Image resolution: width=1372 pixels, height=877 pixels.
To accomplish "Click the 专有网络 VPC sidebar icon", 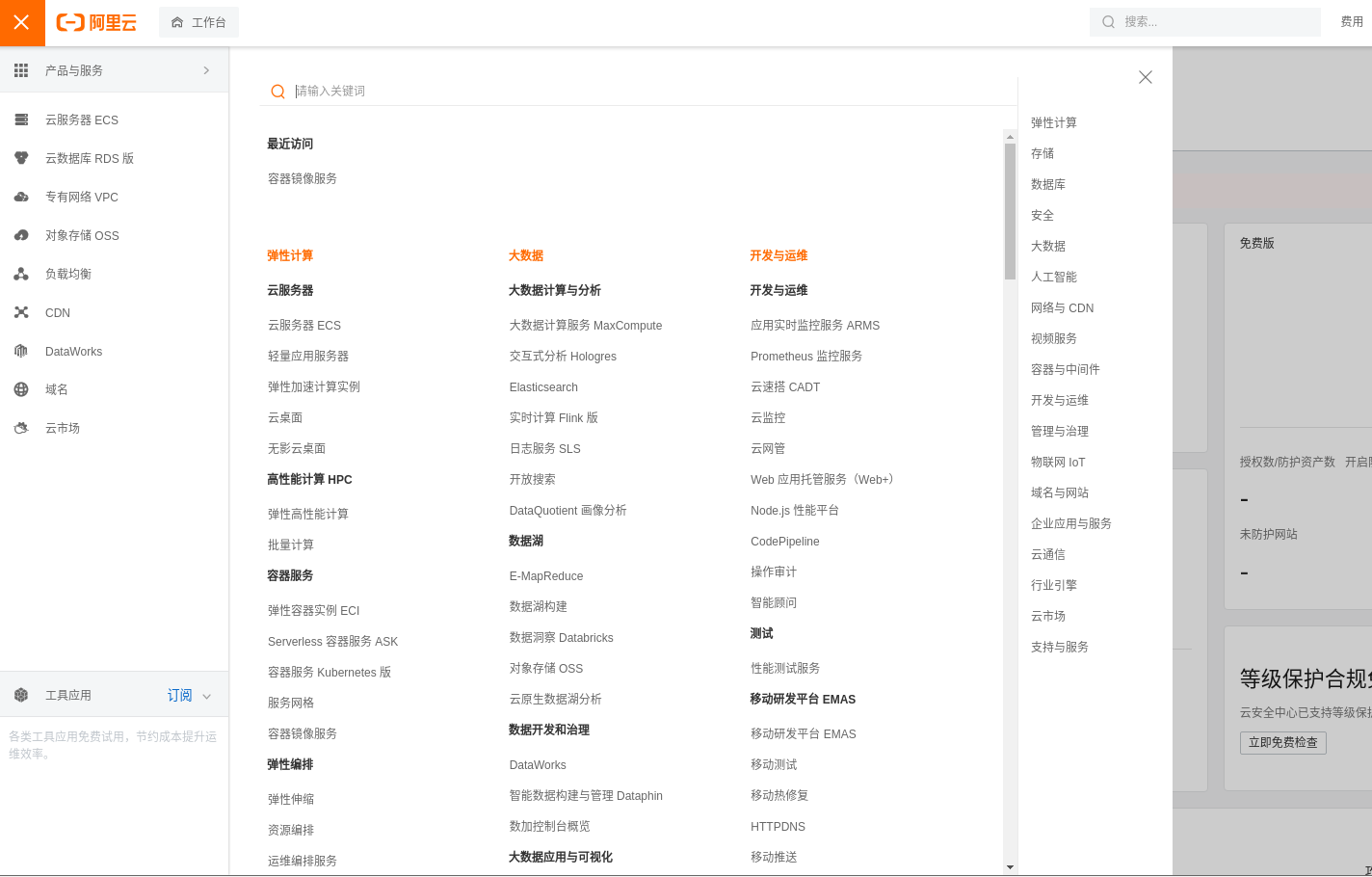I will pos(21,197).
